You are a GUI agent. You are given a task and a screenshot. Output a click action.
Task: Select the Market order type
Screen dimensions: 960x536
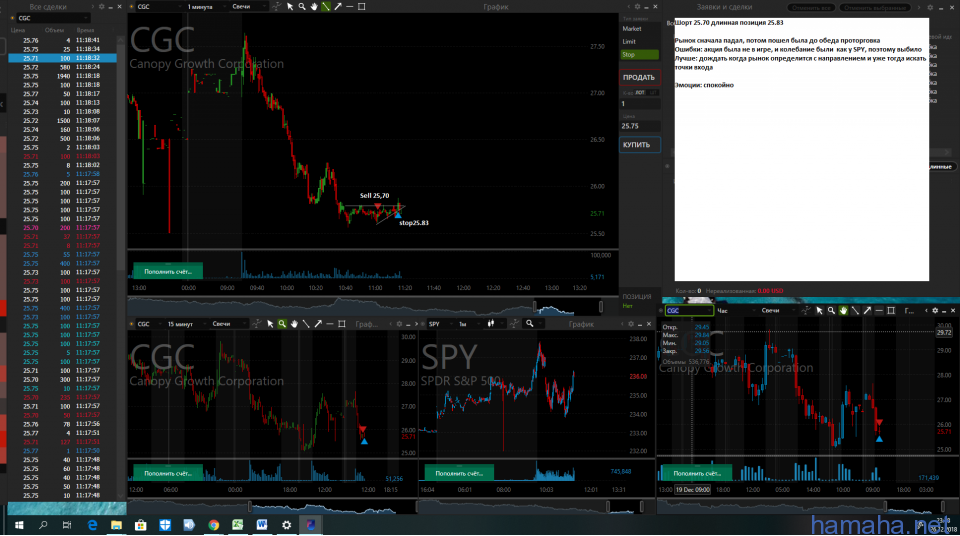[x=640, y=29]
